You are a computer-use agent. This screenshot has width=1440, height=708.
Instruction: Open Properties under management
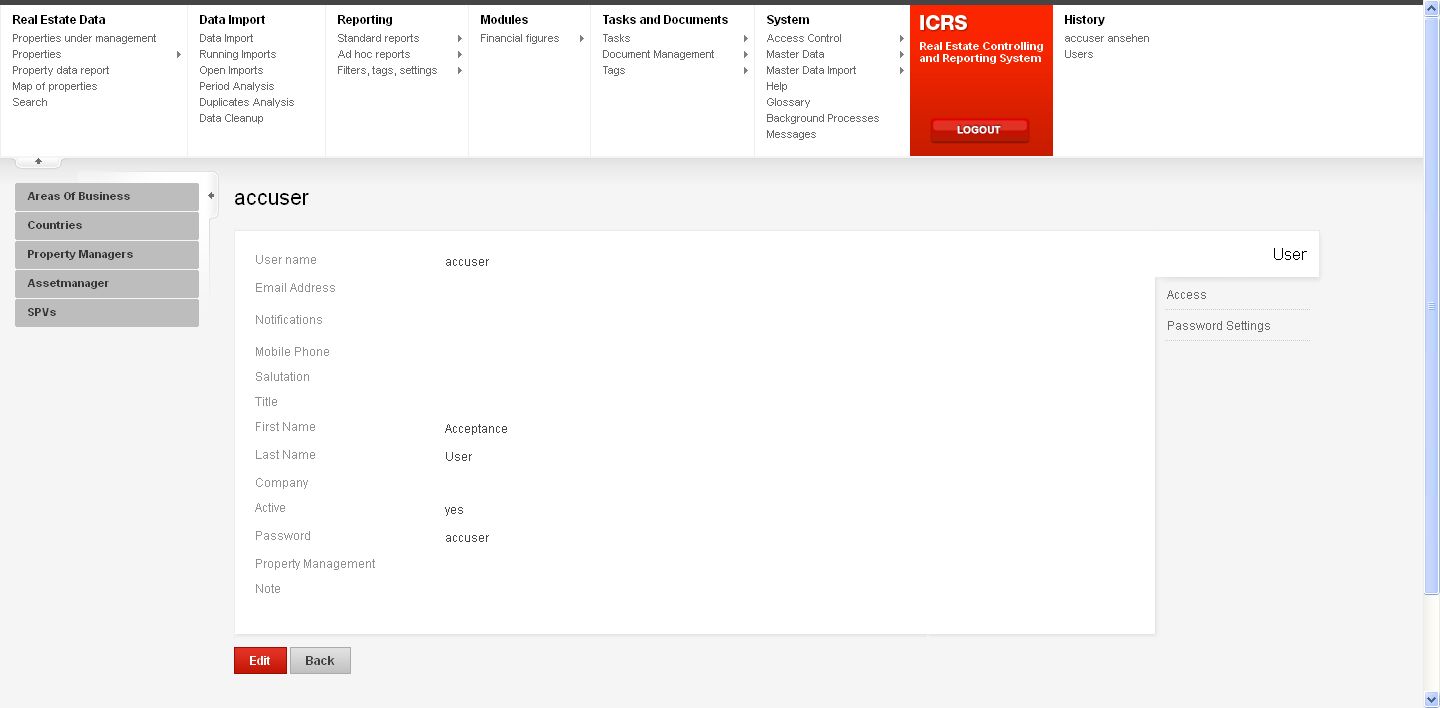(84, 38)
